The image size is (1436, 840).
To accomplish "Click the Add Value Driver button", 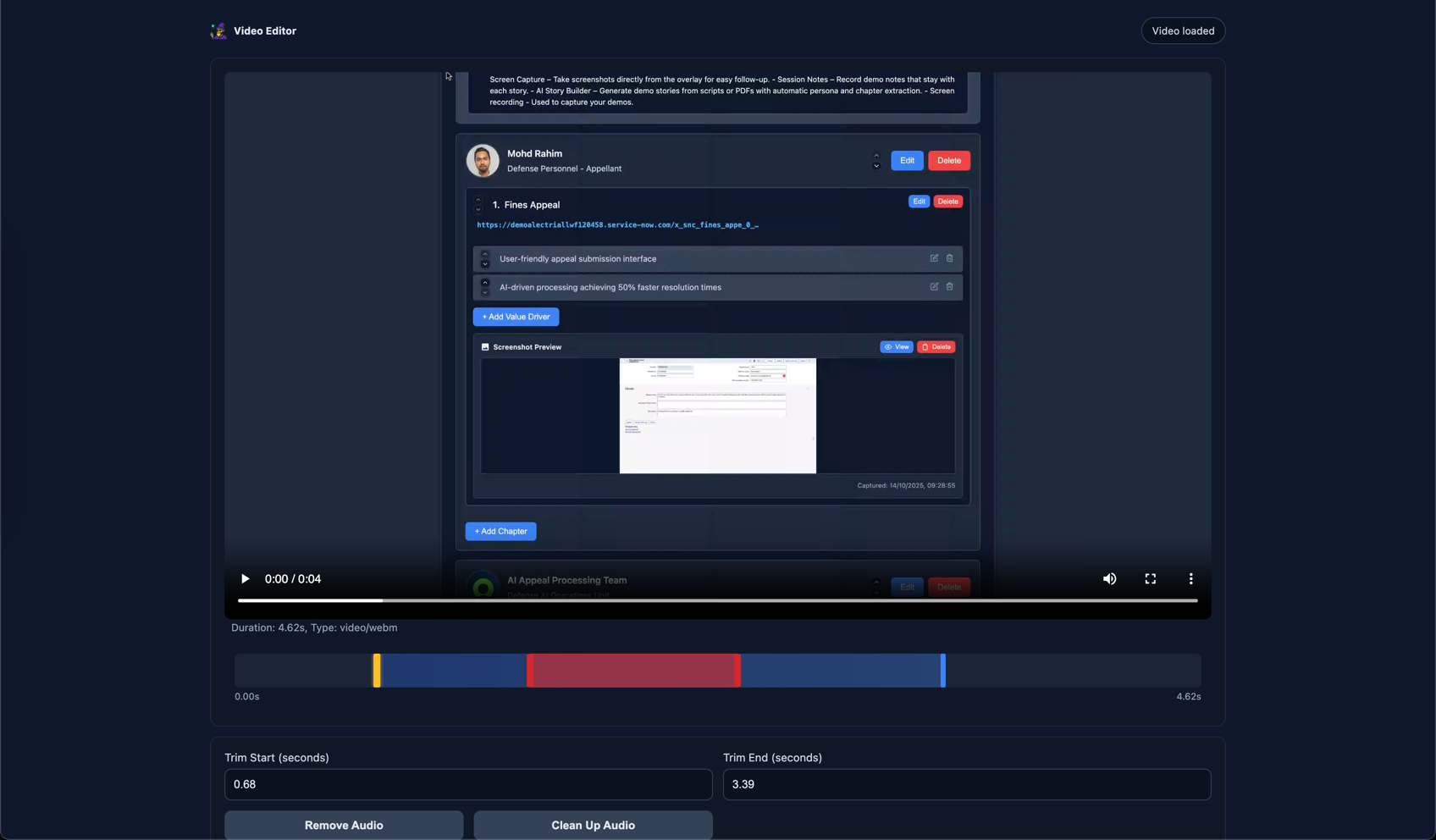I will point(516,317).
